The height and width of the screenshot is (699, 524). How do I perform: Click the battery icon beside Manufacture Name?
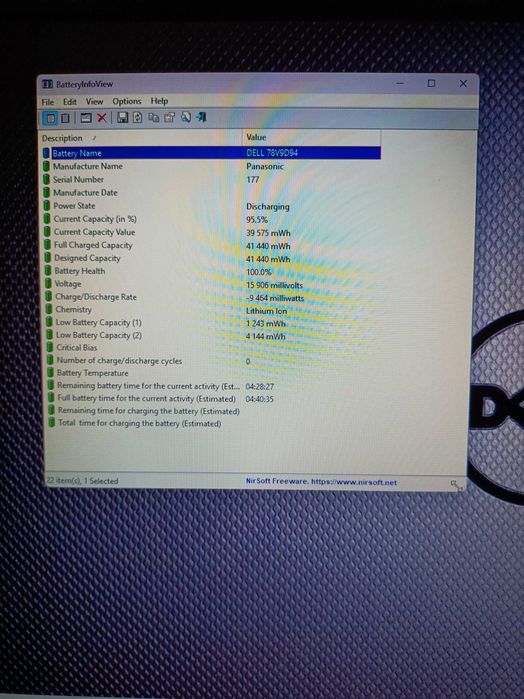46,166
